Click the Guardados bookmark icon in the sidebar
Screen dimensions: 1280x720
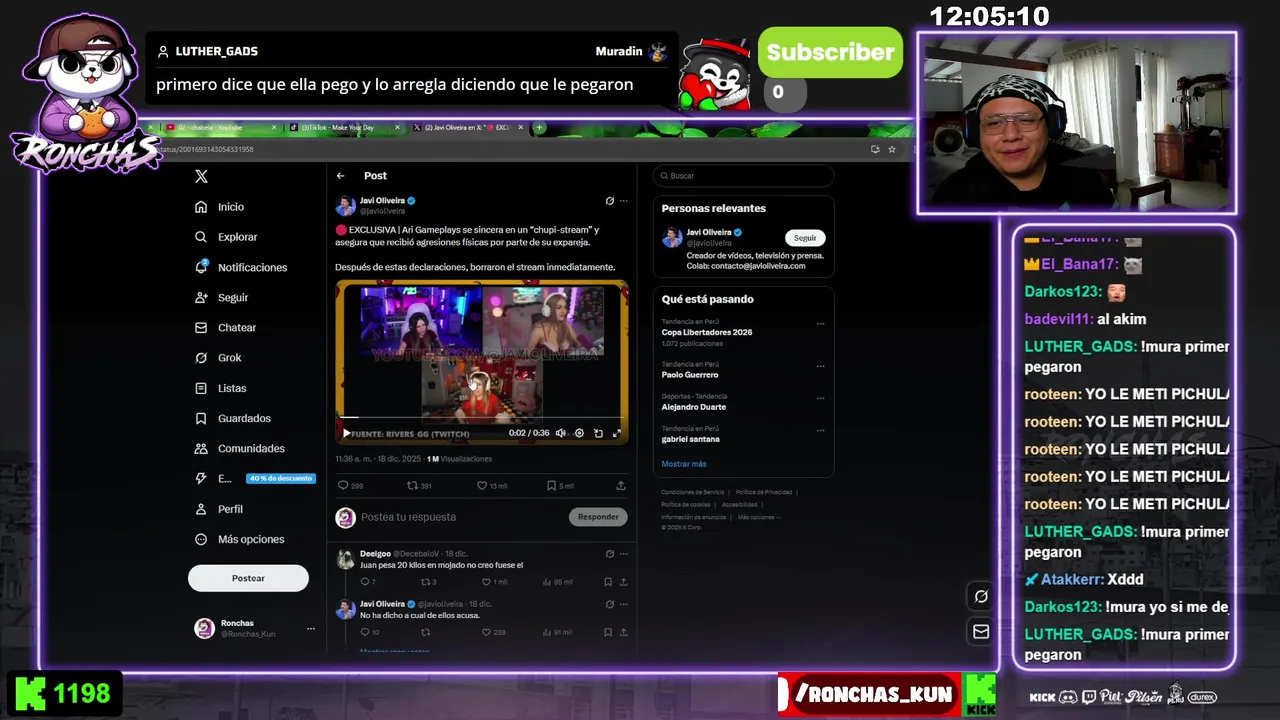click(x=201, y=418)
